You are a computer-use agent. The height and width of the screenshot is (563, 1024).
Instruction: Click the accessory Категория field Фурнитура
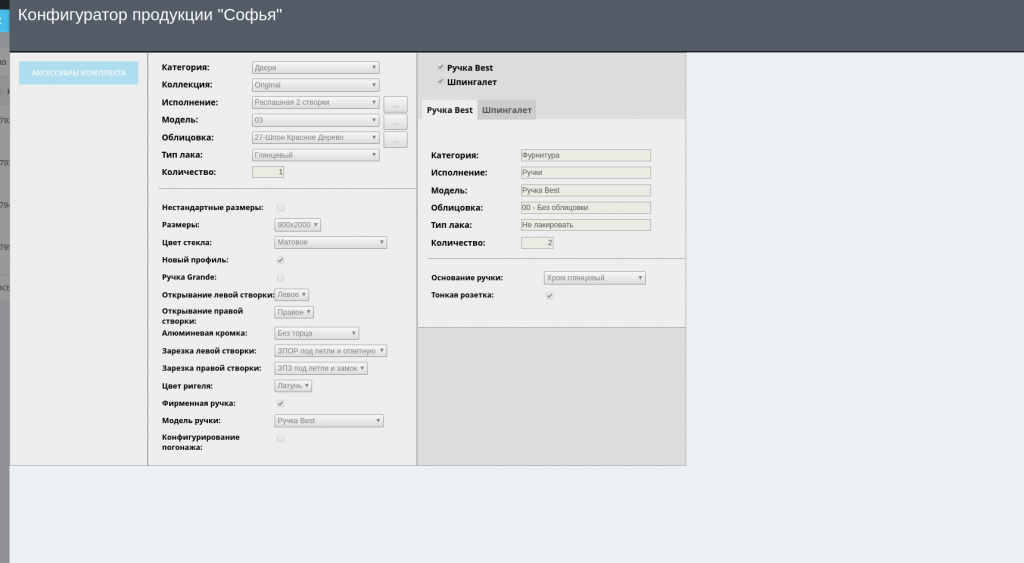[586, 155]
